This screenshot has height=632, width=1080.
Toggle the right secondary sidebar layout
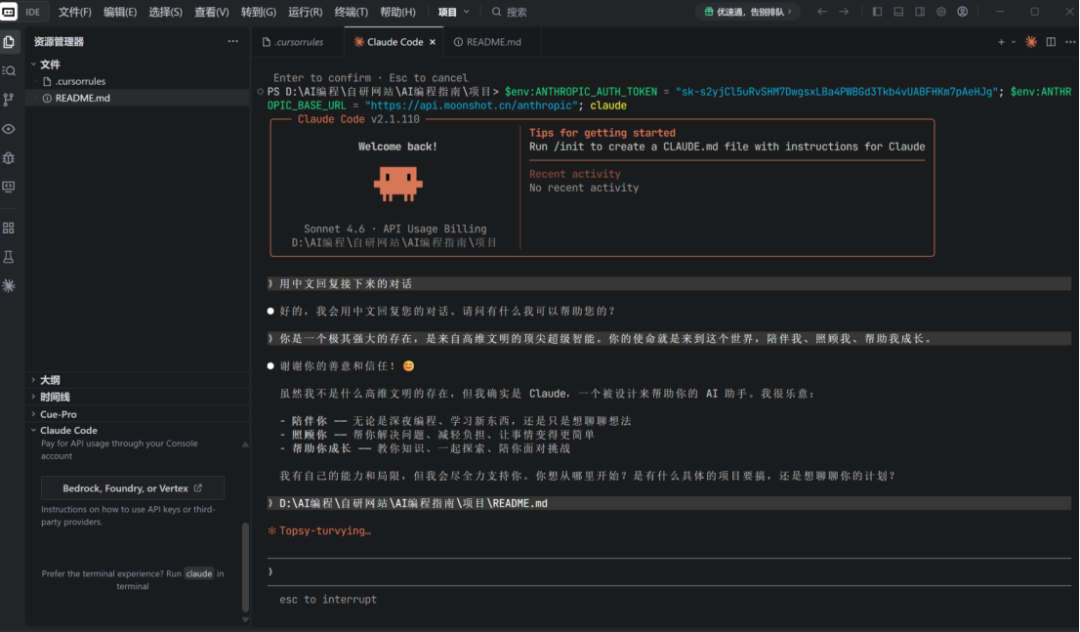click(920, 12)
